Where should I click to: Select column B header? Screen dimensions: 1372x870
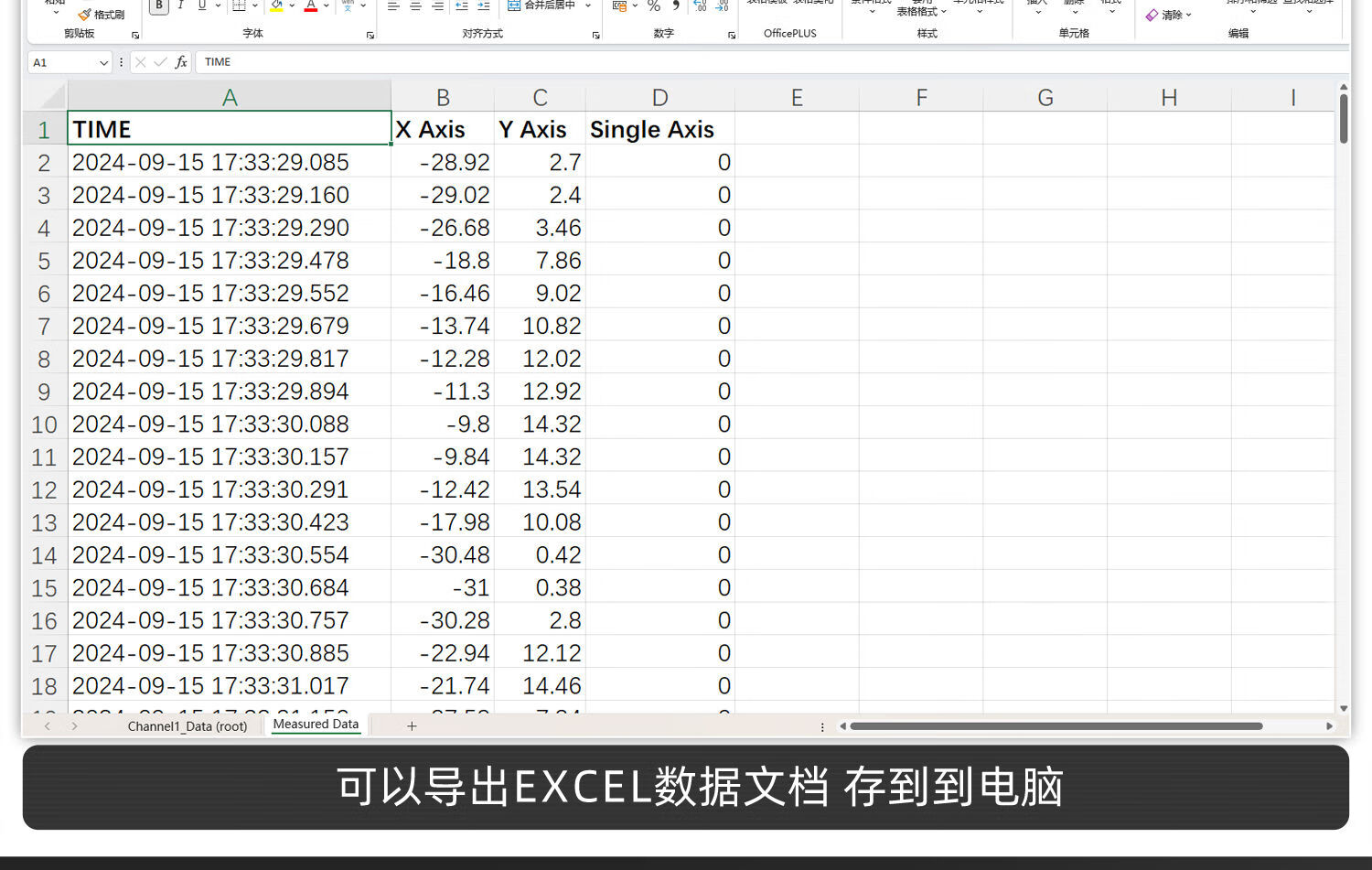click(443, 98)
